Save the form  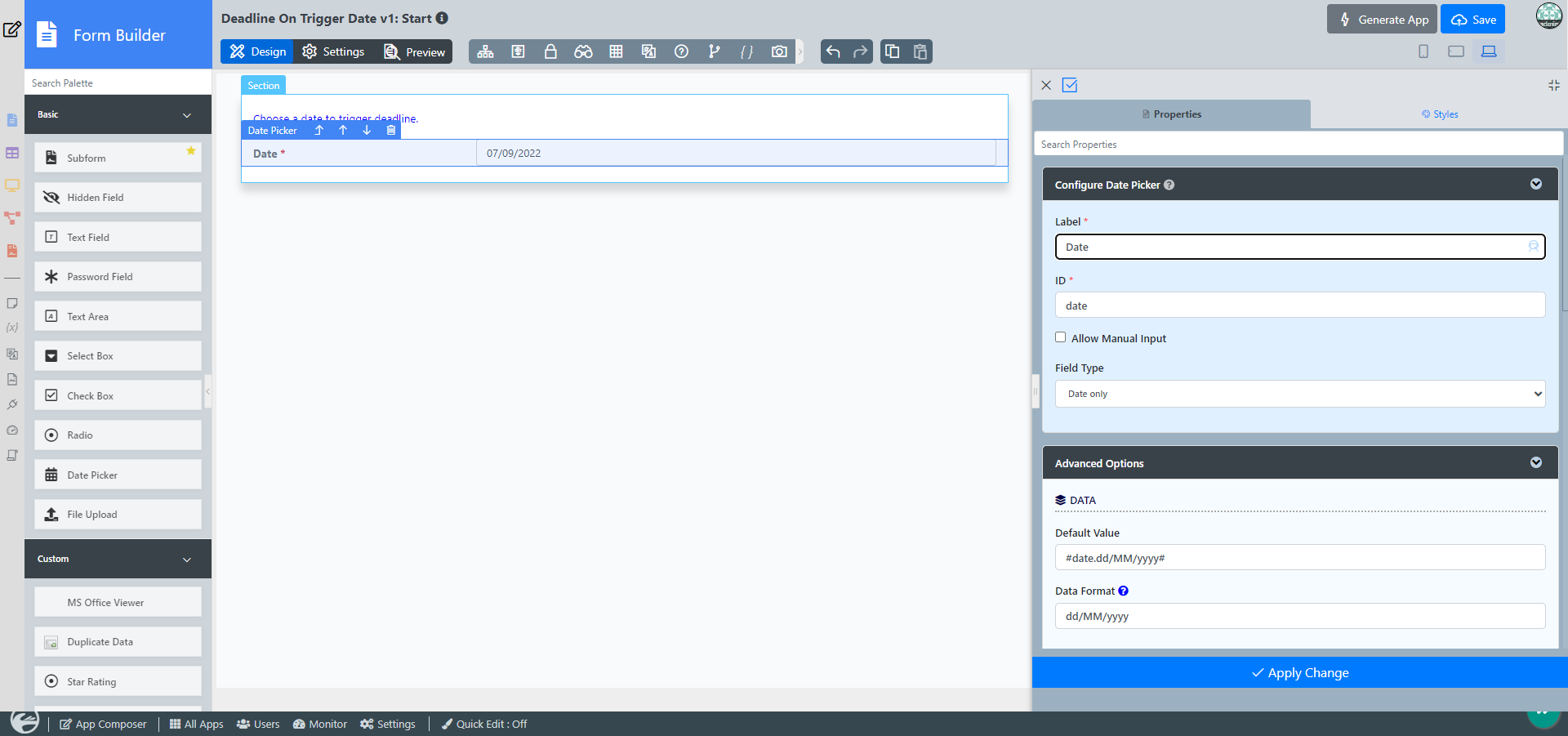pyautogui.click(x=1474, y=19)
